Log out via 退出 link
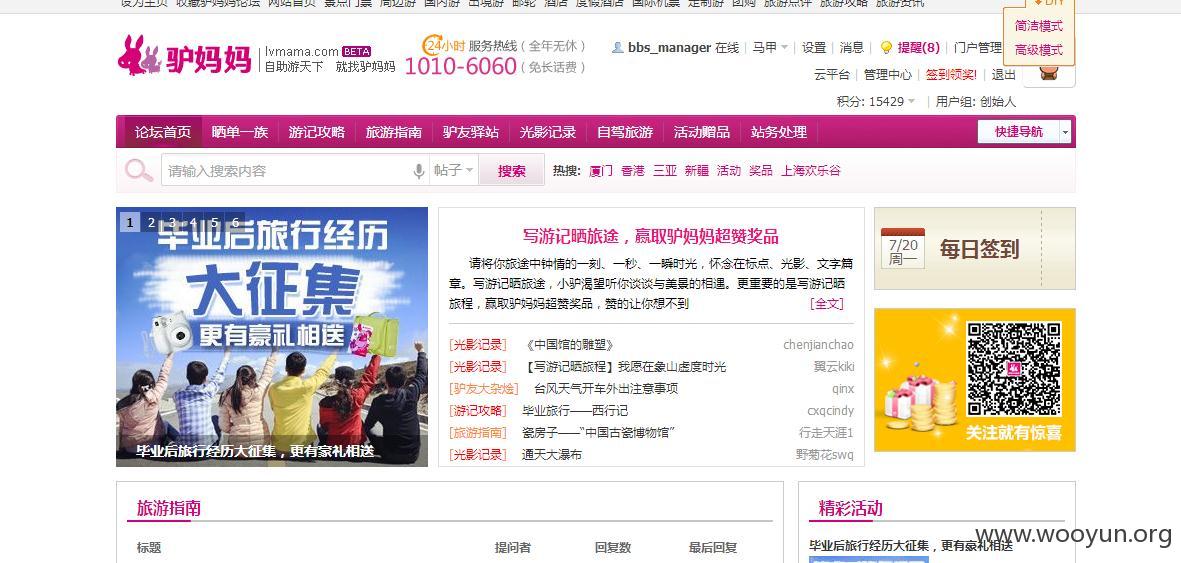 tap(1003, 75)
